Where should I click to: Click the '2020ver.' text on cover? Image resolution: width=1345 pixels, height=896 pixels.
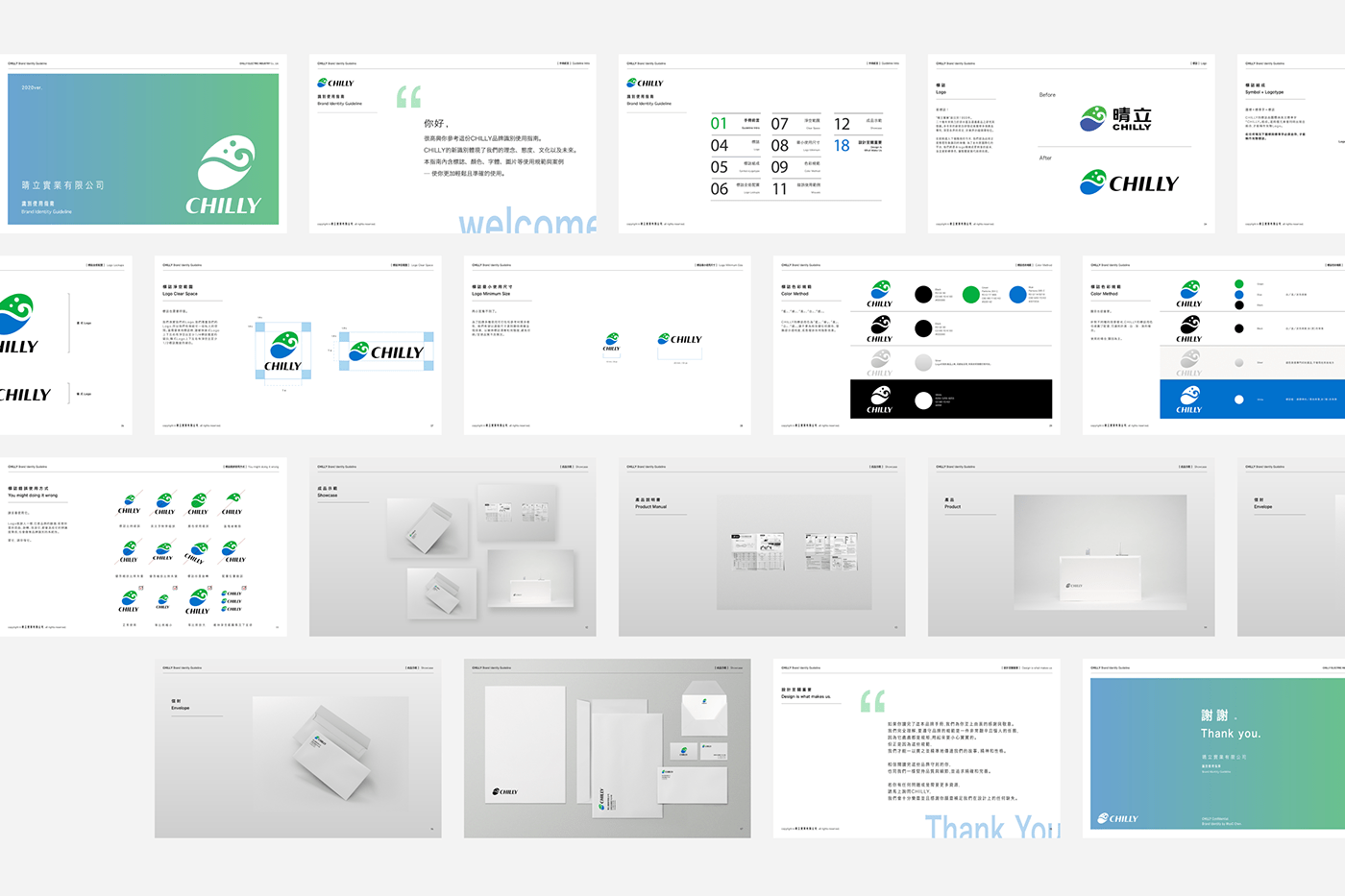[32, 87]
